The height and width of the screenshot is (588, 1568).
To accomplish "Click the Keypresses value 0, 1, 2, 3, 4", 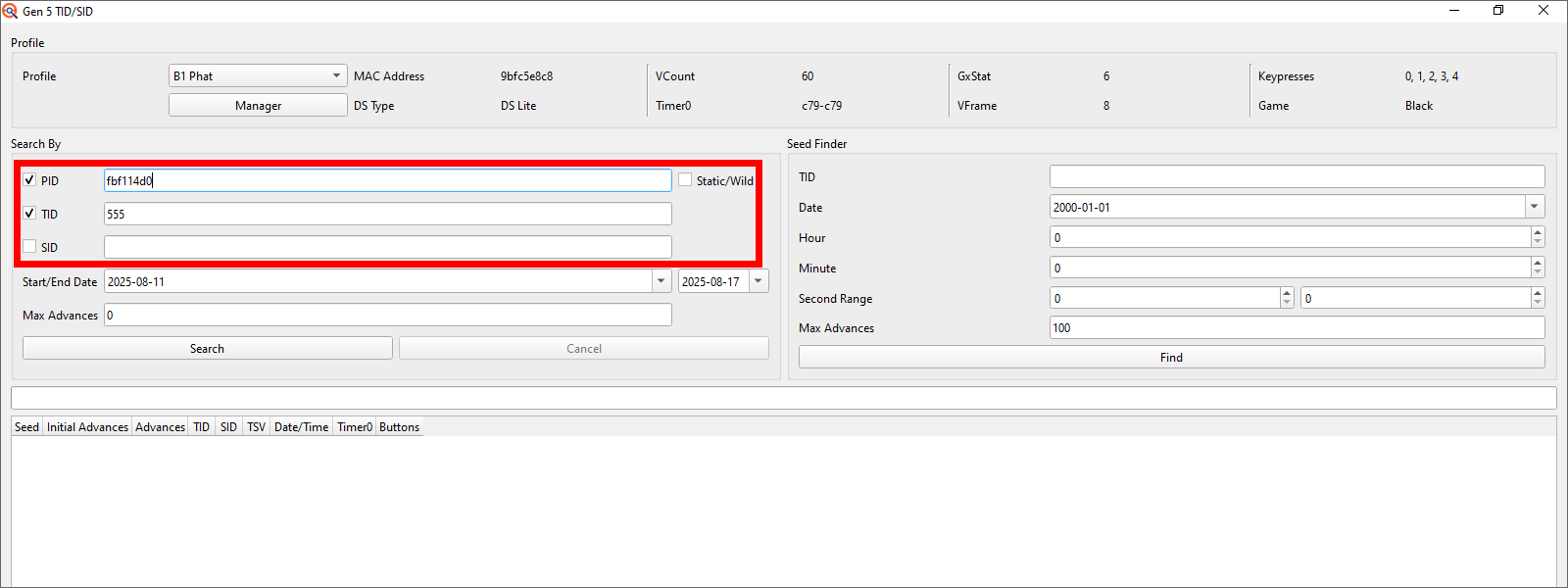I will click(x=1431, y=75).
